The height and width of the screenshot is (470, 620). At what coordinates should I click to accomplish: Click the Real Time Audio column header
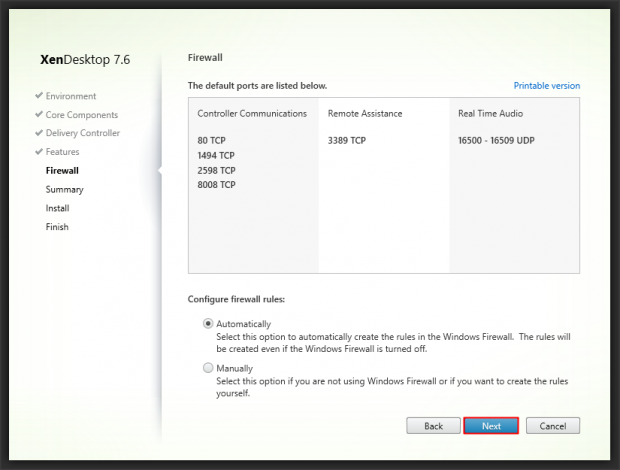[x=490, y=114]
